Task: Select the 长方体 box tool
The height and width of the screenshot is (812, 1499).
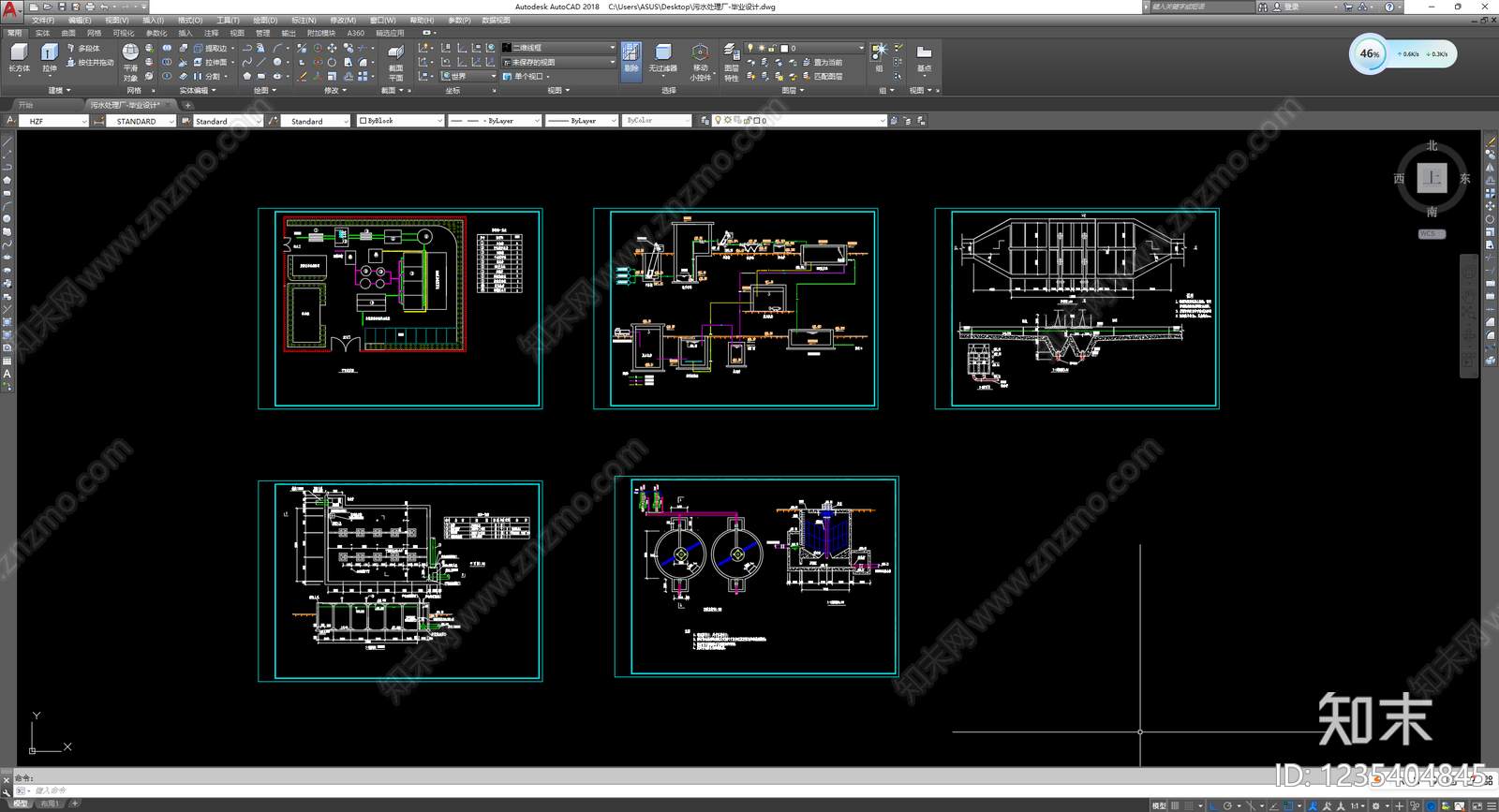Action: pyautogui.click(x=19, y=57)
